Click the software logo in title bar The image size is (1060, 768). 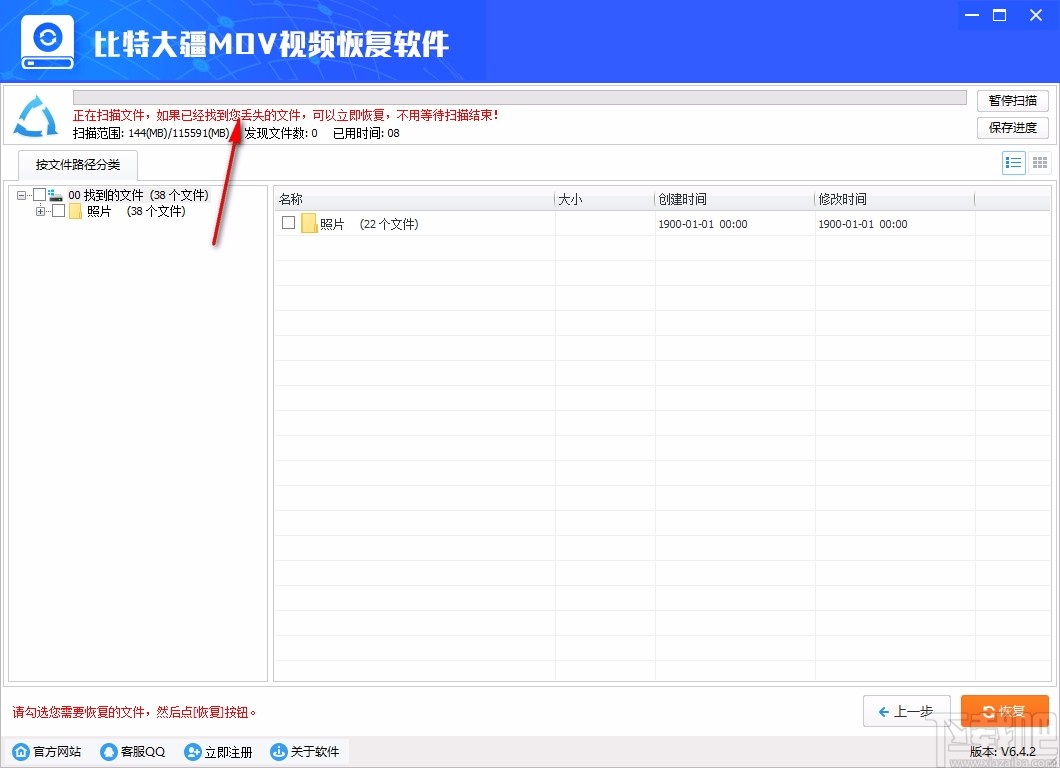coord(47,40)
